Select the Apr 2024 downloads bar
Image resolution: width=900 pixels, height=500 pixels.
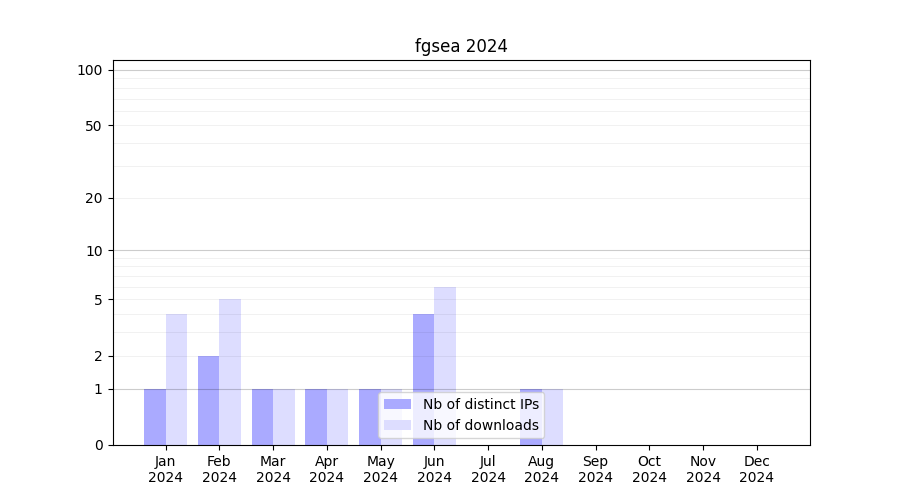(337, 417)
